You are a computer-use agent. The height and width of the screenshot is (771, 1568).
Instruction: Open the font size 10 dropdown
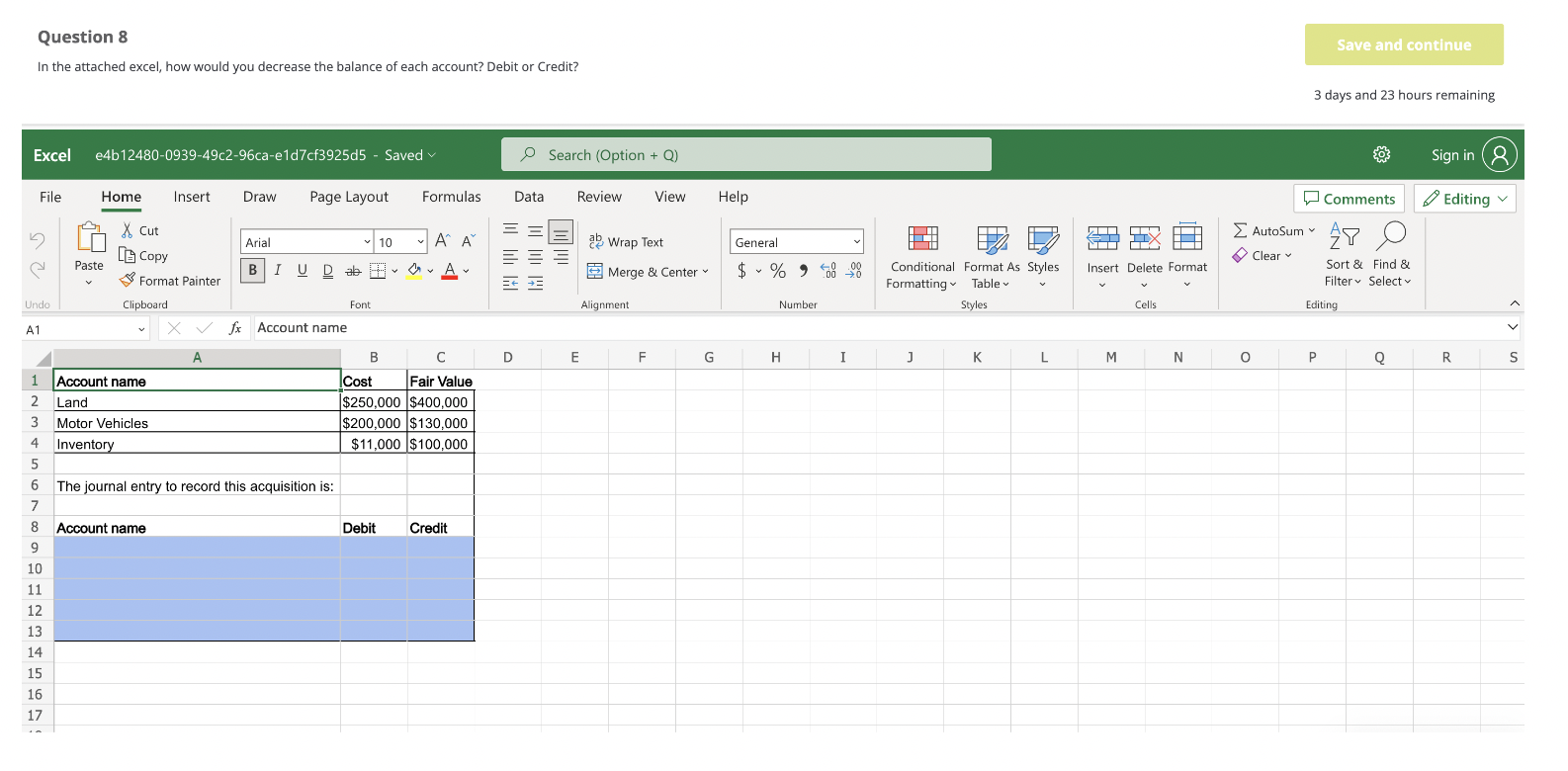point(420,242)
